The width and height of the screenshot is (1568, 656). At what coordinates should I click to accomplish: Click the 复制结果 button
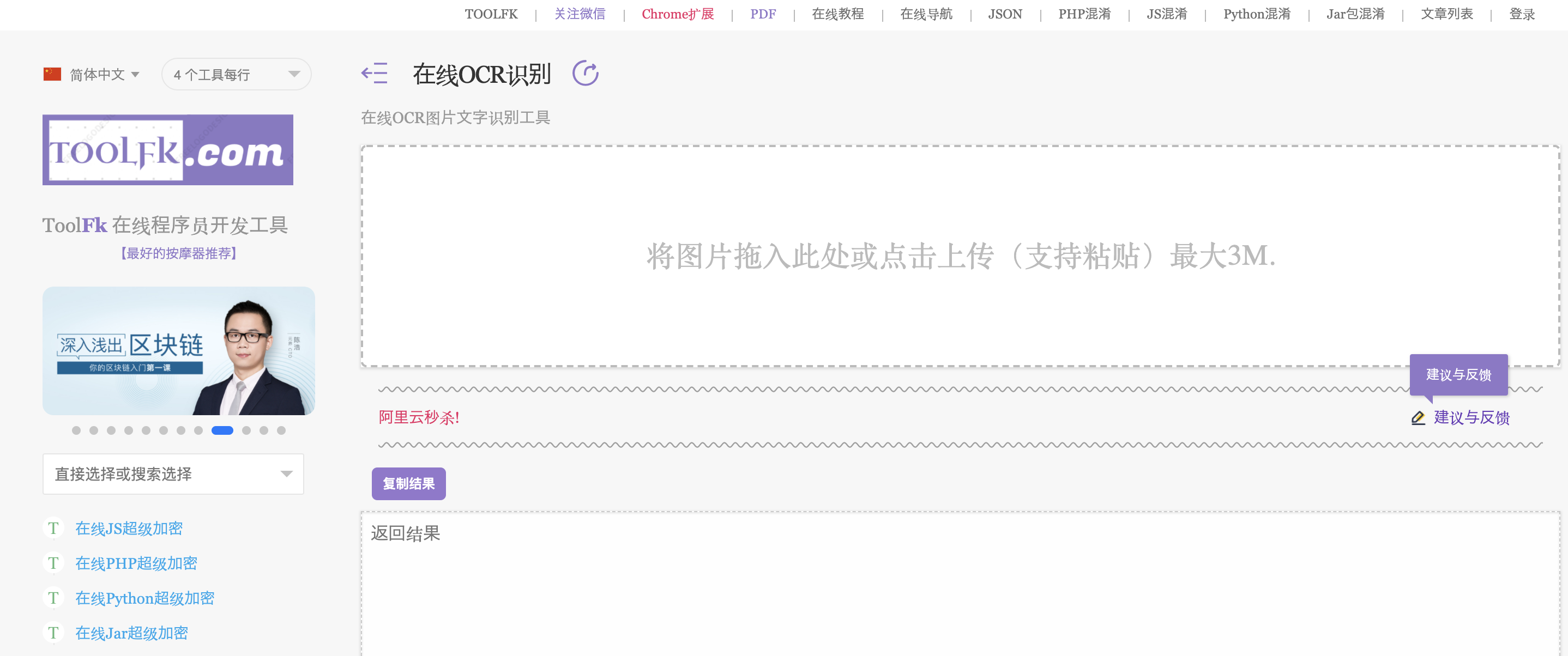tap(408, 483)
